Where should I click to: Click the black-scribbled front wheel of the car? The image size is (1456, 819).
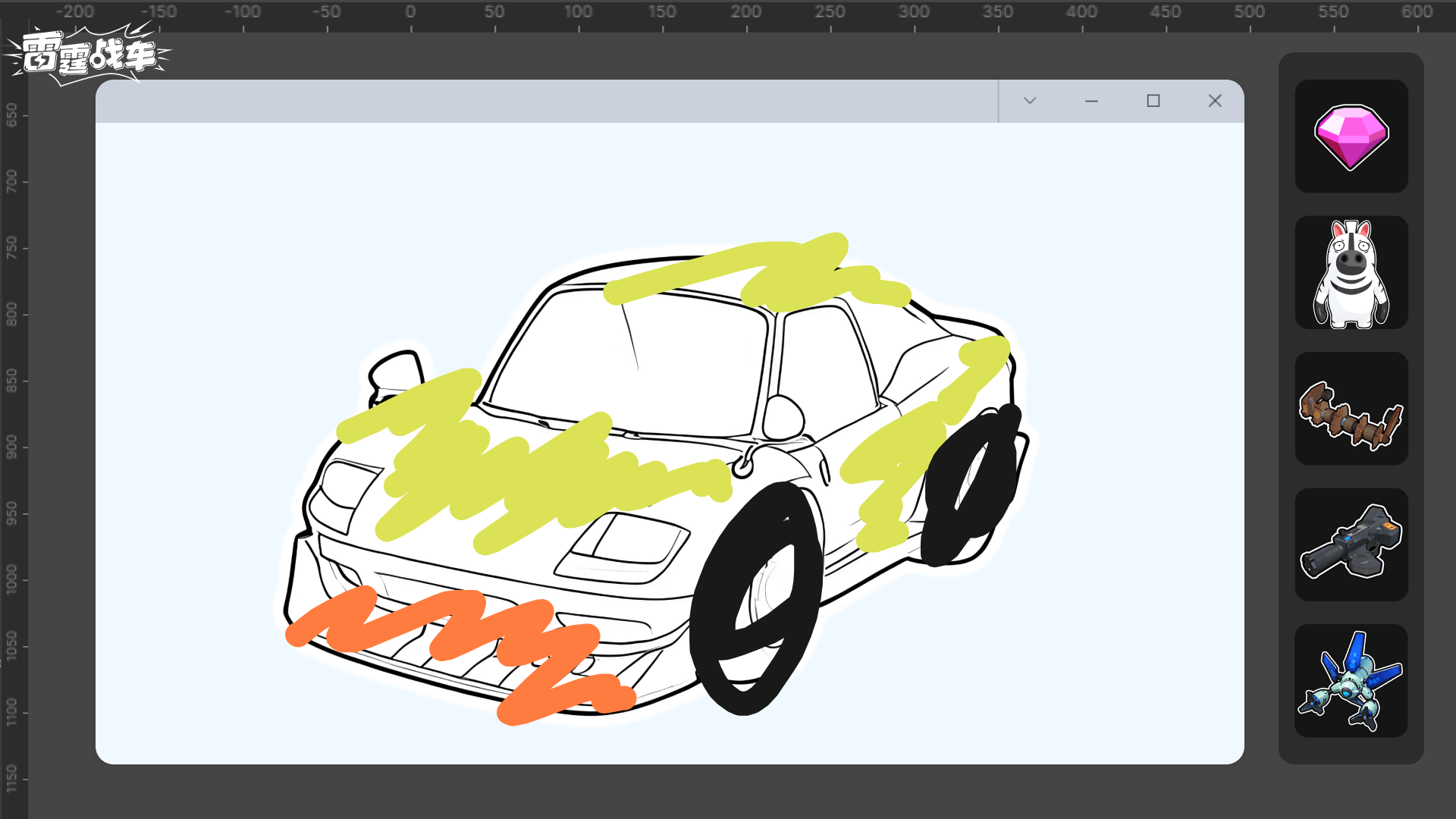755,599
